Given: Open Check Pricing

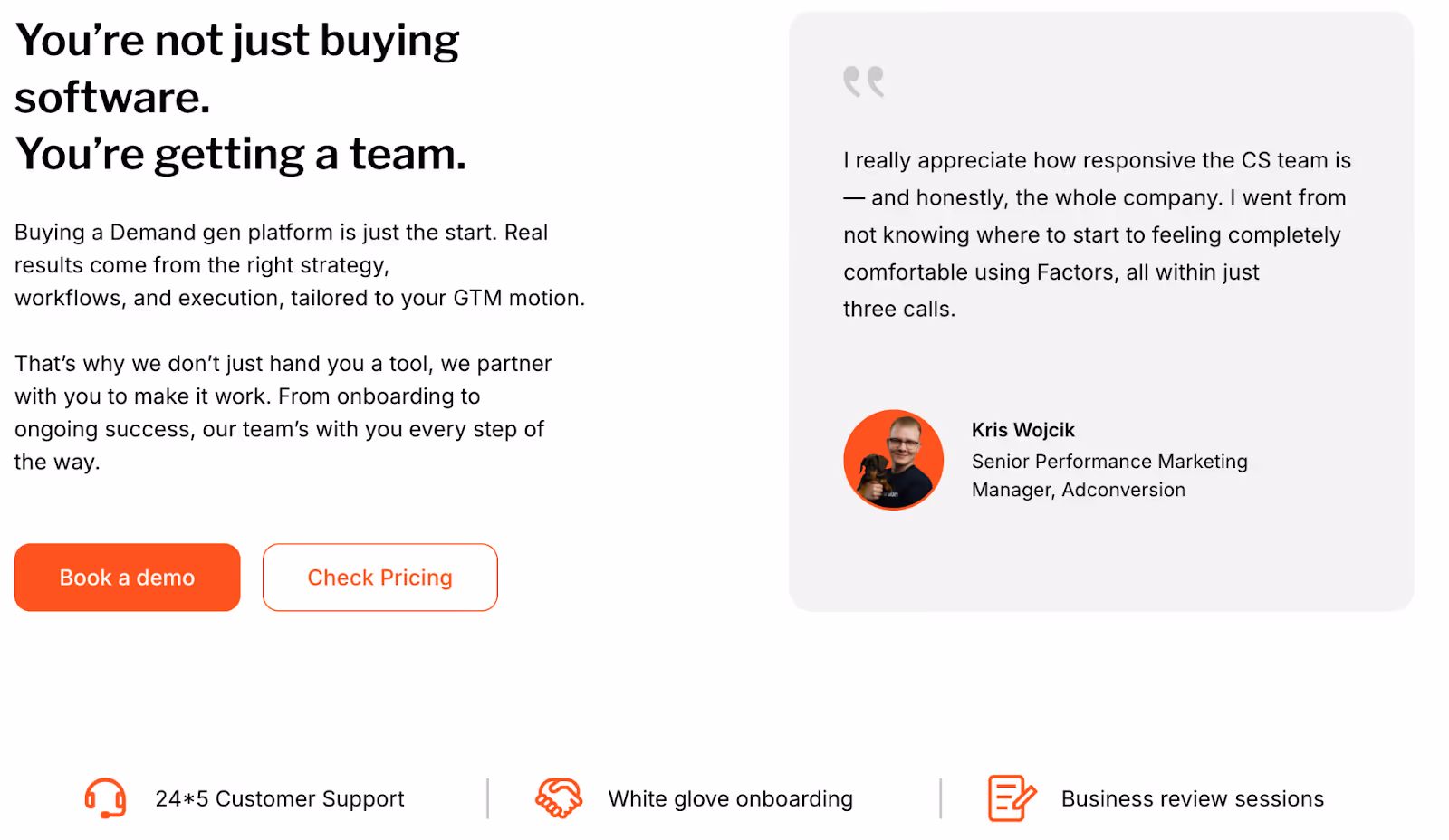Looking at the screenshot, I should pos(379,577).
